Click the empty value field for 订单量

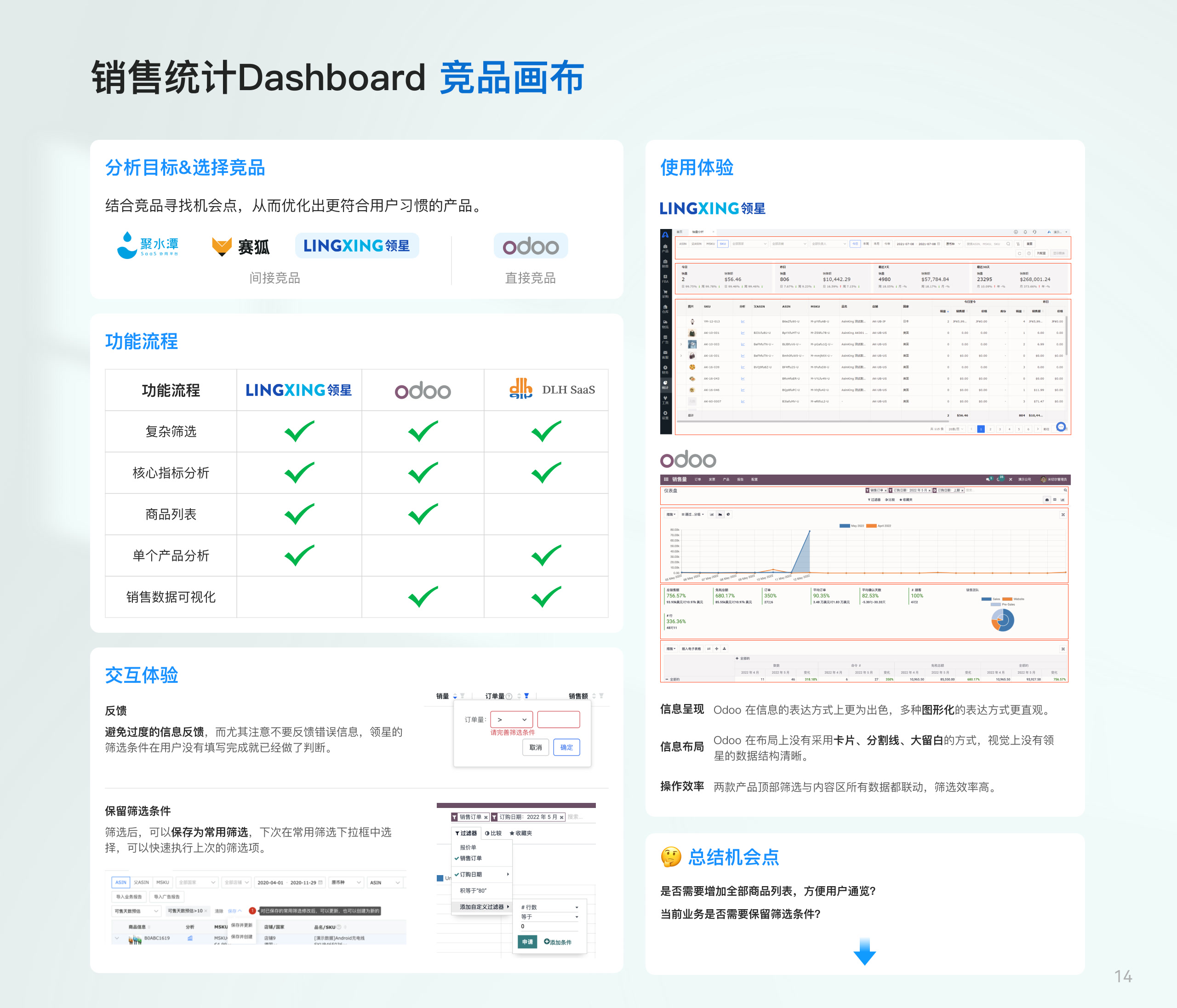click(559, 719)
